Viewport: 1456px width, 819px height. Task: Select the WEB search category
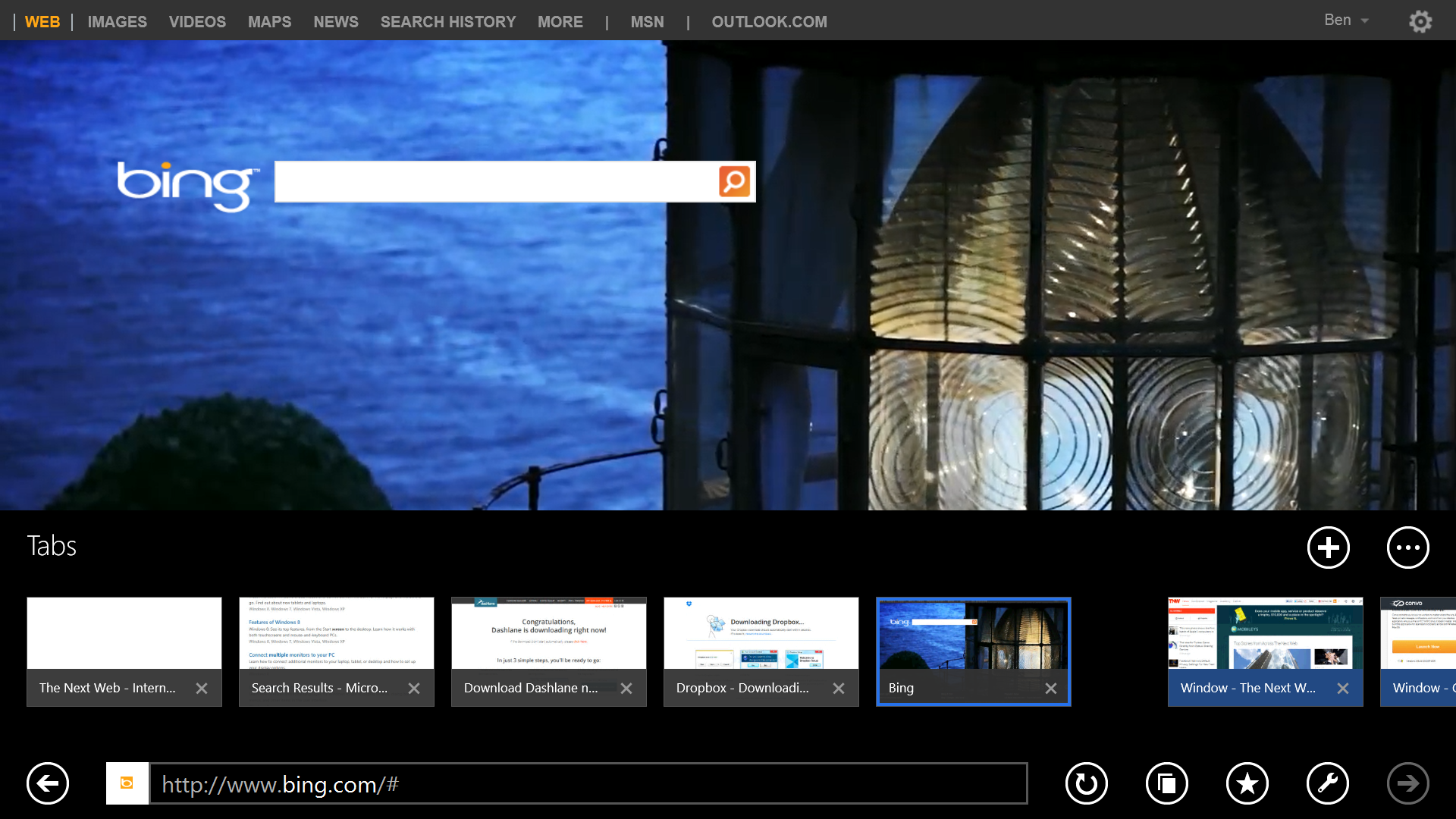pos(42,22)
